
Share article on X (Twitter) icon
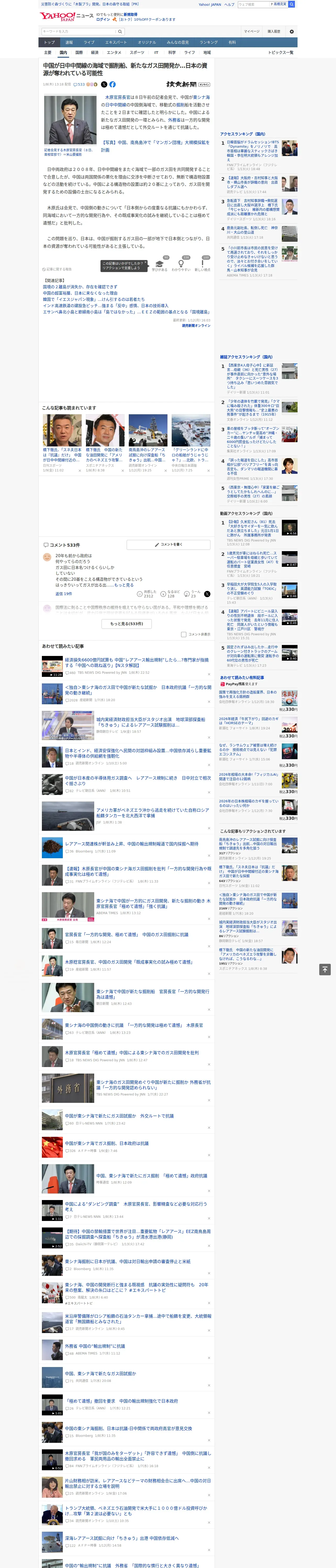coord(104,85)
